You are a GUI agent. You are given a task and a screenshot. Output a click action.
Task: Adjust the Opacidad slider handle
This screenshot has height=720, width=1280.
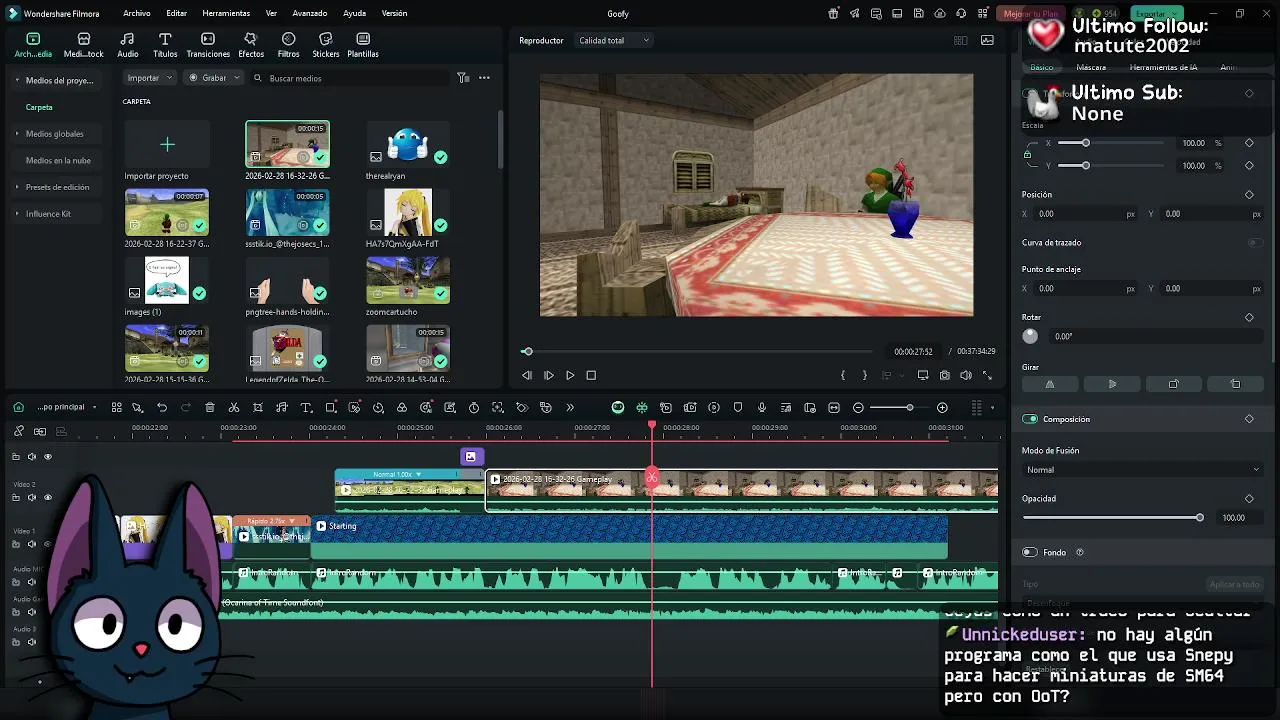(x=1199, y=517)
